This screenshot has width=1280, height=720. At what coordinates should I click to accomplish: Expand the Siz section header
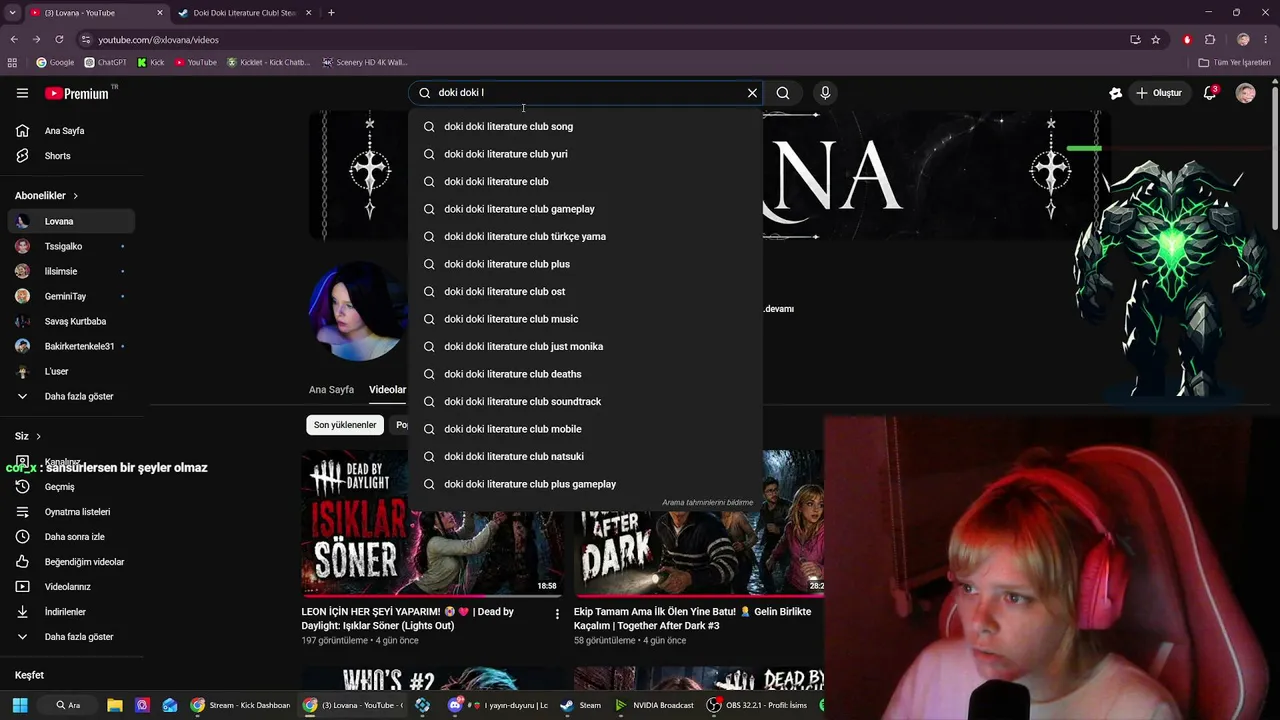tap(28, 436)
